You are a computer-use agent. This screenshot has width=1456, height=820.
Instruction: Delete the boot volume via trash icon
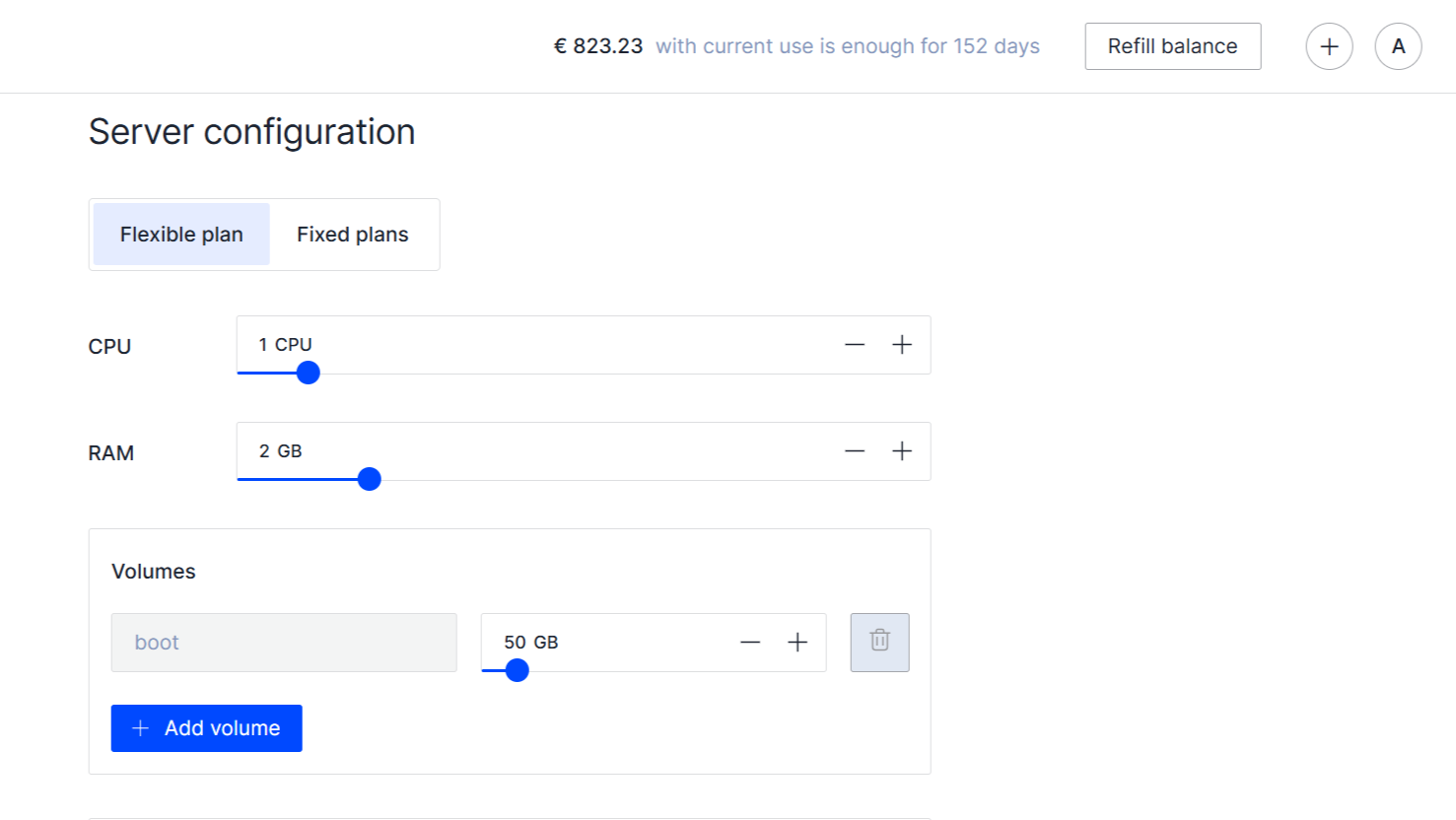click(x=879, y=643)
